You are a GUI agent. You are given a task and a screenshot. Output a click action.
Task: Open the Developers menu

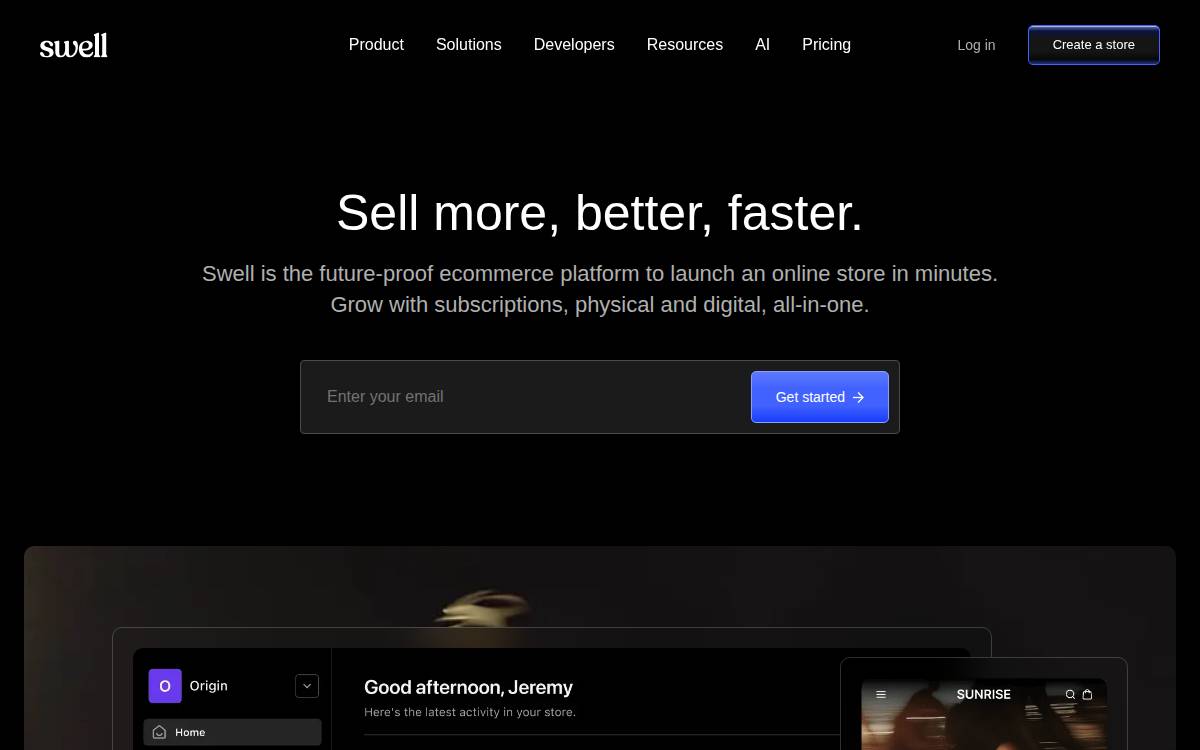[574, 45]
